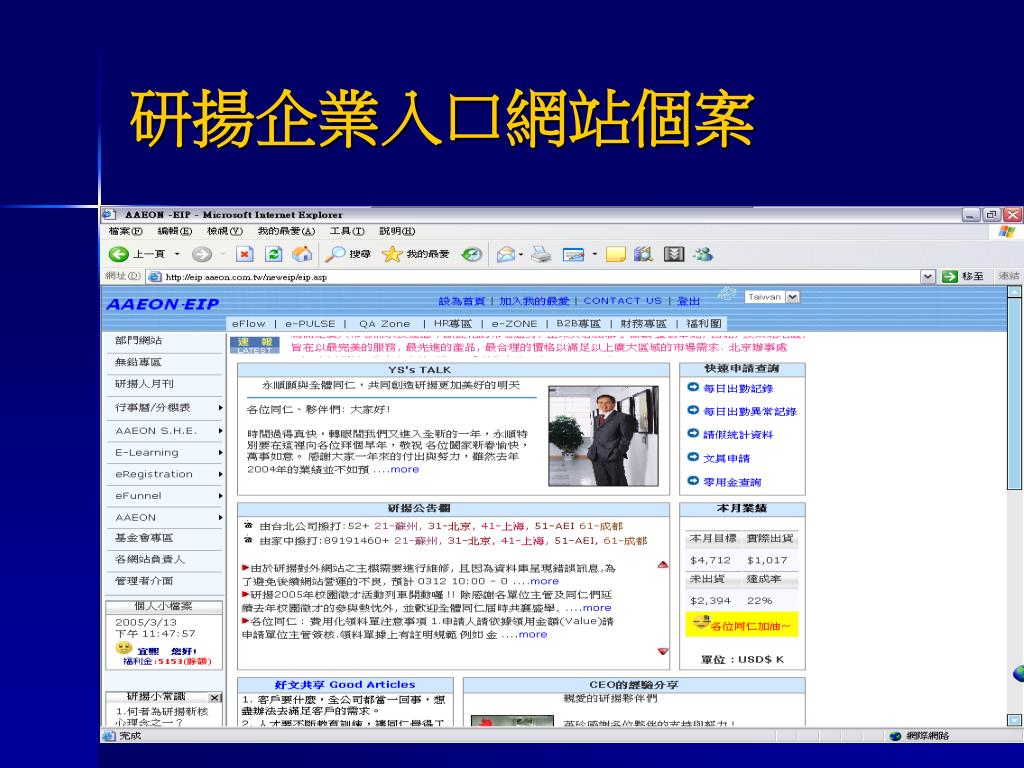Open the Back button history dropdown arrow
The height and width of the screenshot is (768, 1024).
point(177,254)
